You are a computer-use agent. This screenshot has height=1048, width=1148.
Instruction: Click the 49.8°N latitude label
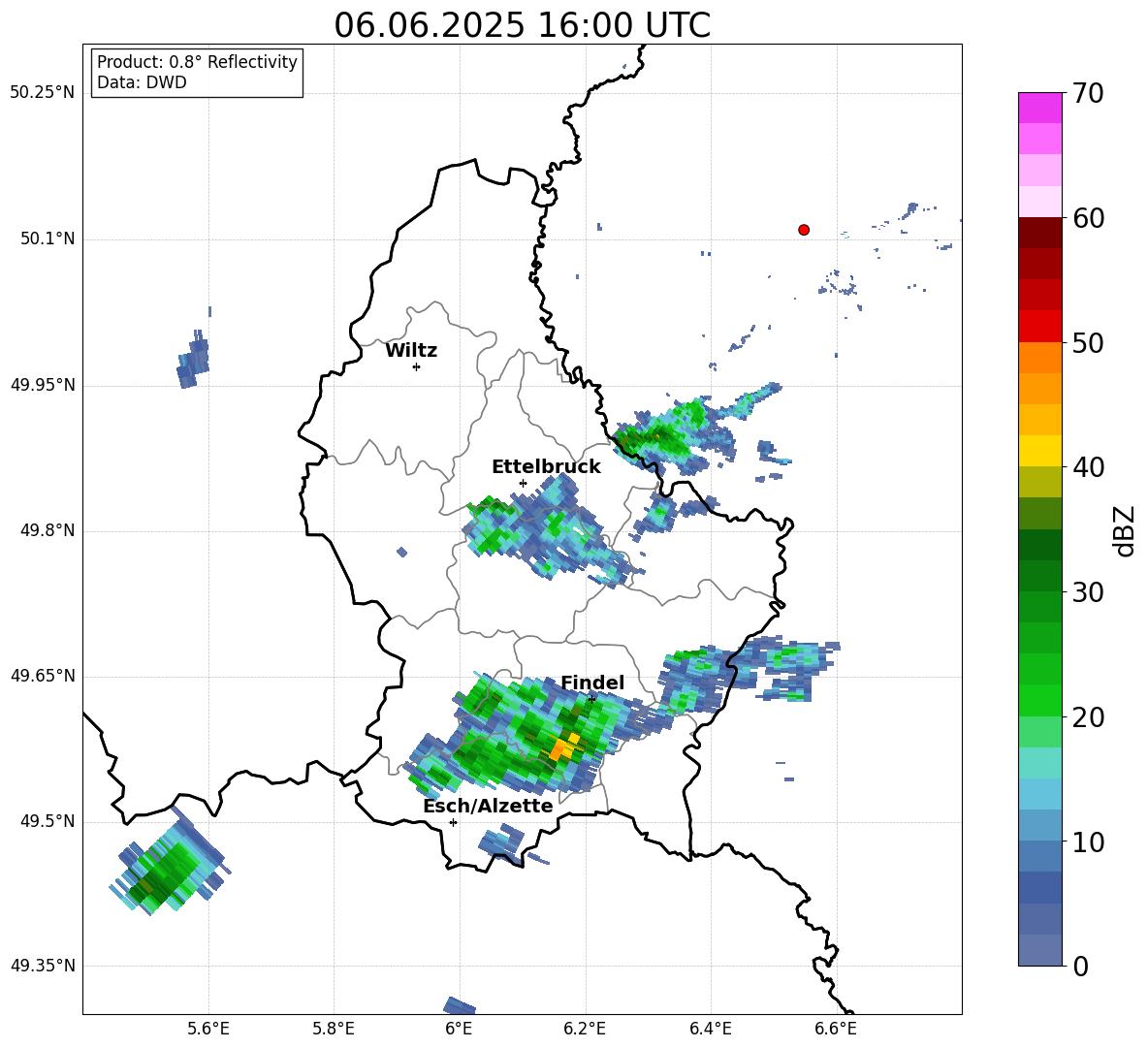click(x=48, y=530)
